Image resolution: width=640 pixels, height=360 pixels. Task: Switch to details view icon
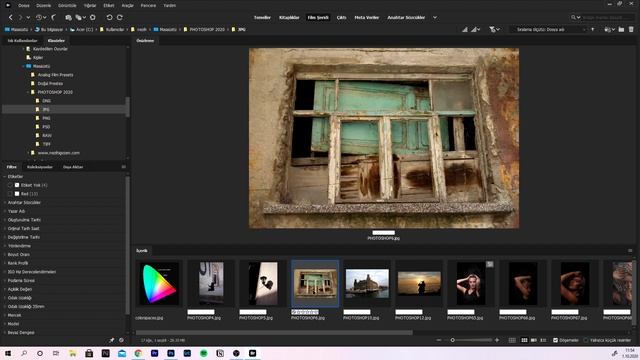533,340
